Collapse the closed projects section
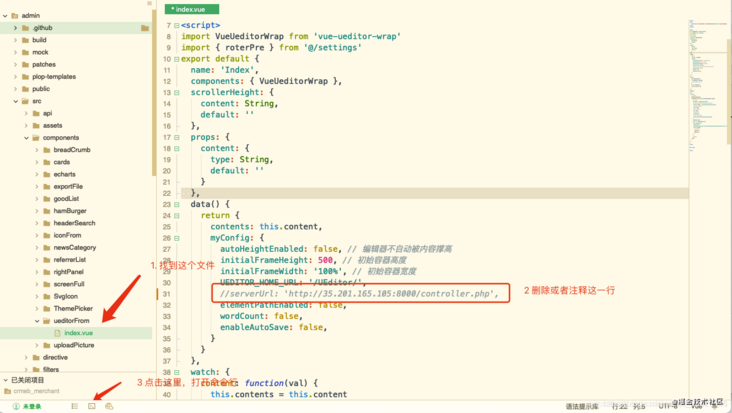Viewport: 732px width, 413px height. pyautogui.click(x=5, y=380)
